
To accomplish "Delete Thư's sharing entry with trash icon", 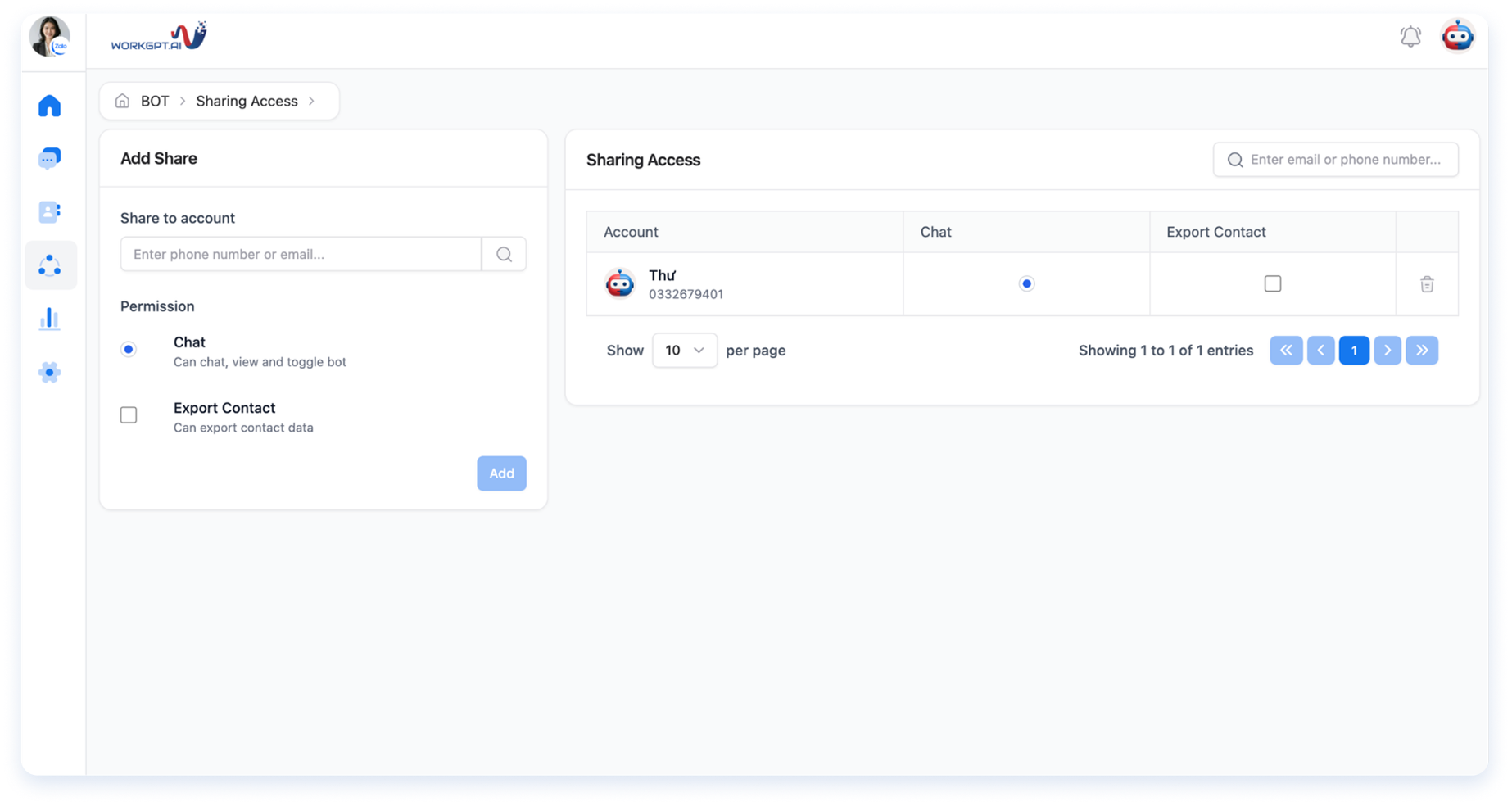I will 1427,284.
